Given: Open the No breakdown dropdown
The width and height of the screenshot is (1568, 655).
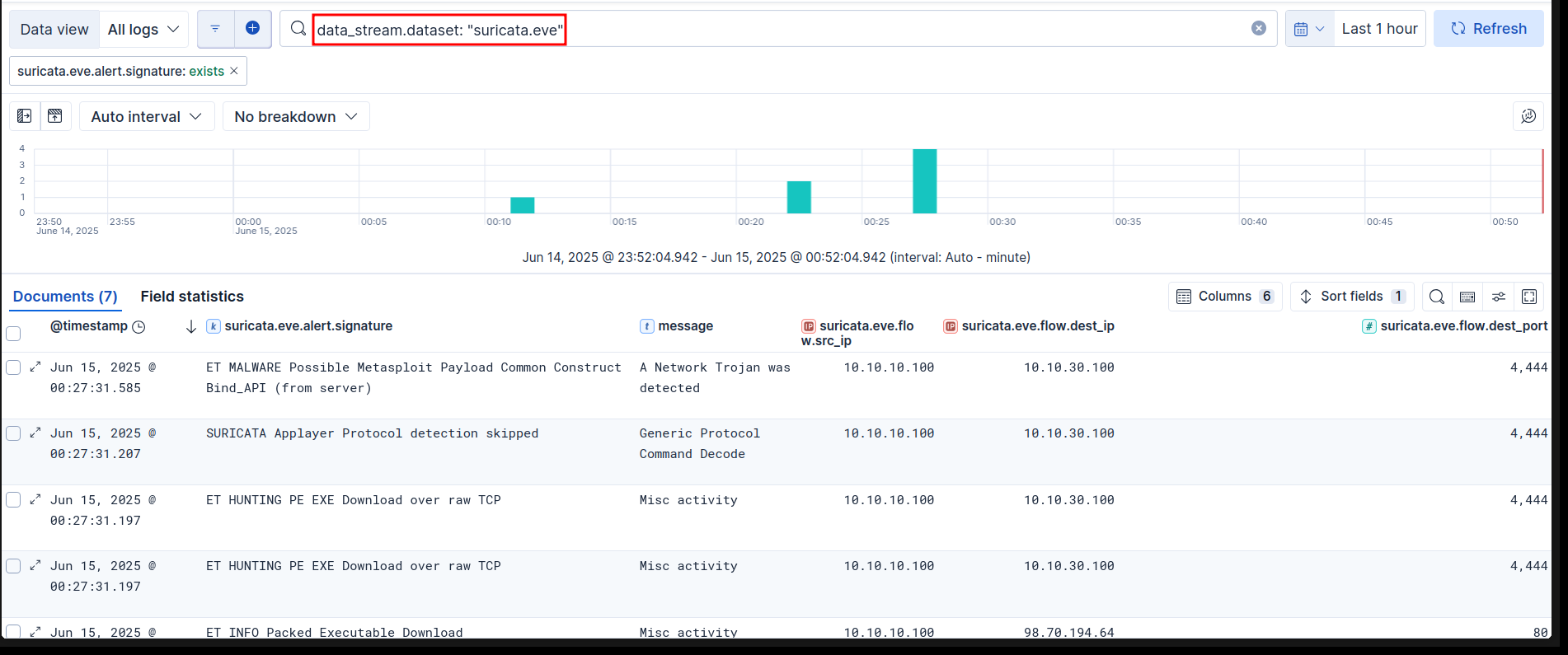Looking at the screenshot, I should (x=296, y=116).
